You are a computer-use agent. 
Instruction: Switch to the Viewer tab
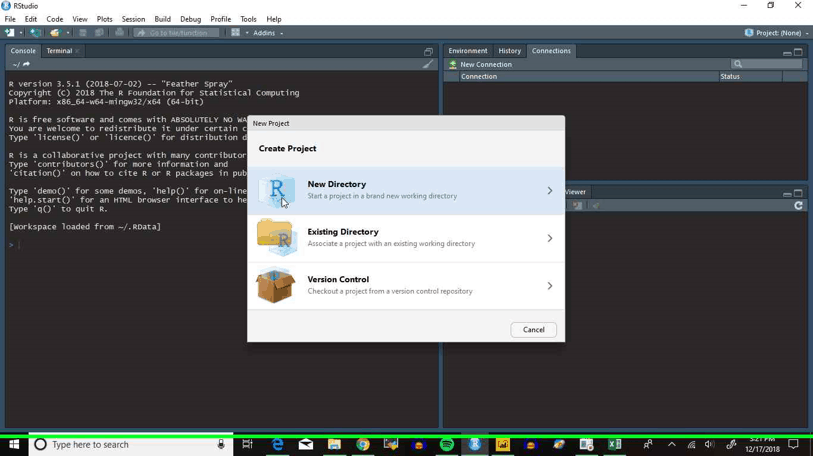pos(575,192)
